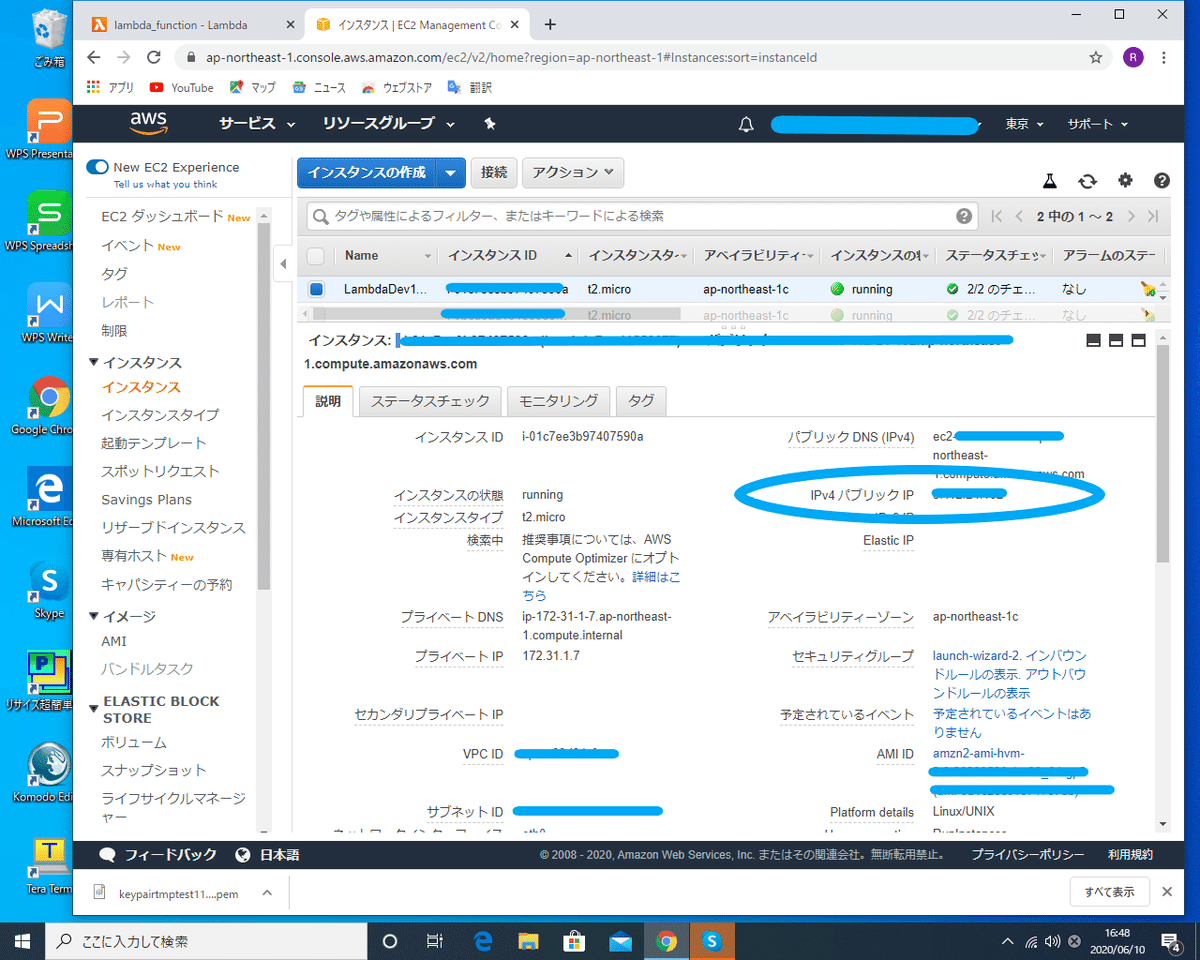Click 日本語 language selector
1200x960 pixels.
point(269,855)
